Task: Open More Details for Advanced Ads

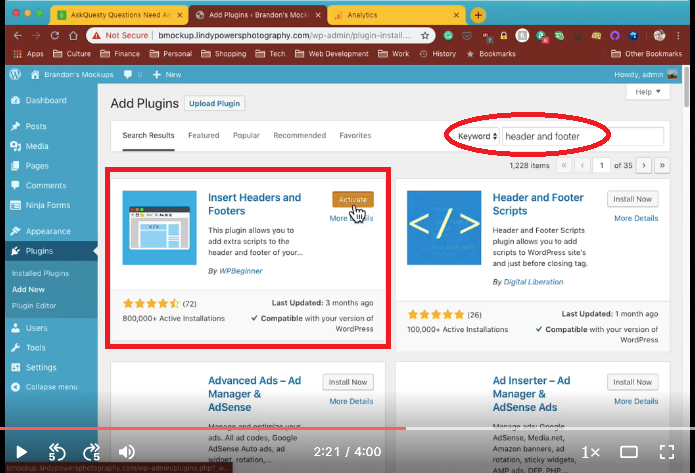Action: click(x=351, y=401)
